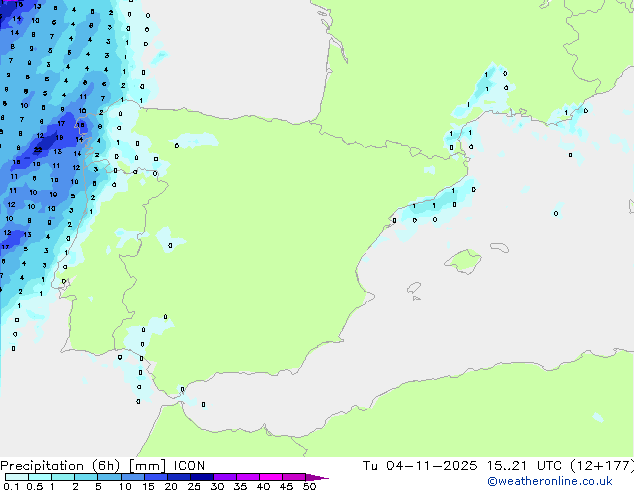
Task: Select the 30–35 mm purple legend segment
Action: [x=225, y=477]
